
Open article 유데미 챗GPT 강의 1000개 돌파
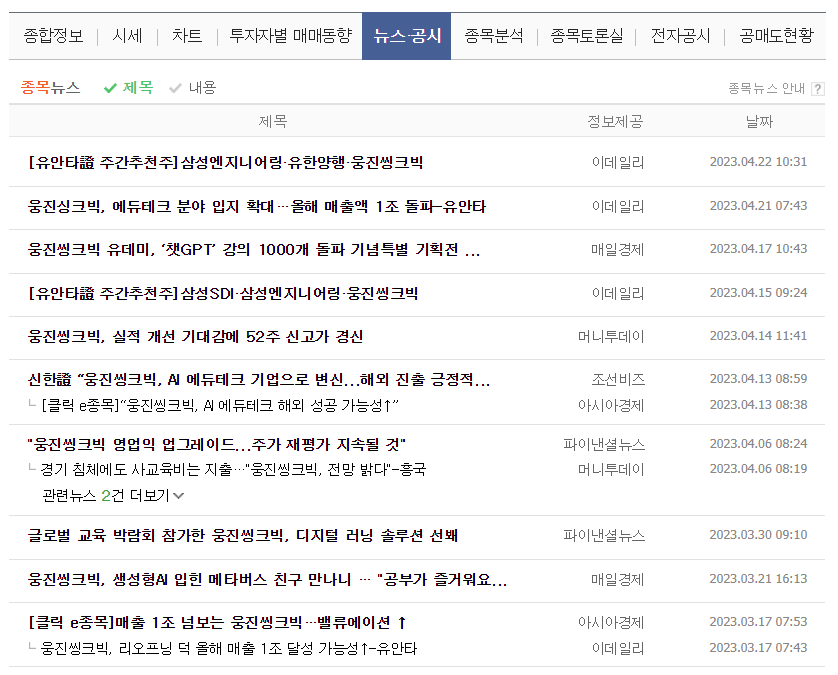tap(254, 250)
